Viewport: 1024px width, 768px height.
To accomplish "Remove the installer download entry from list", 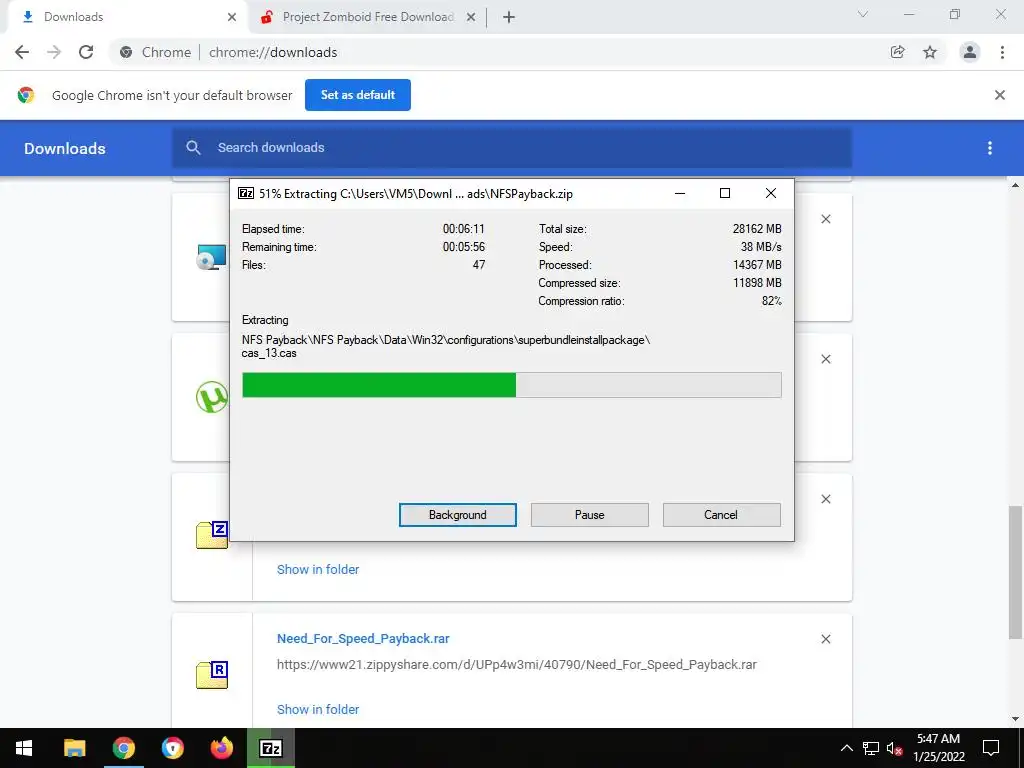I will click(826, 219).
